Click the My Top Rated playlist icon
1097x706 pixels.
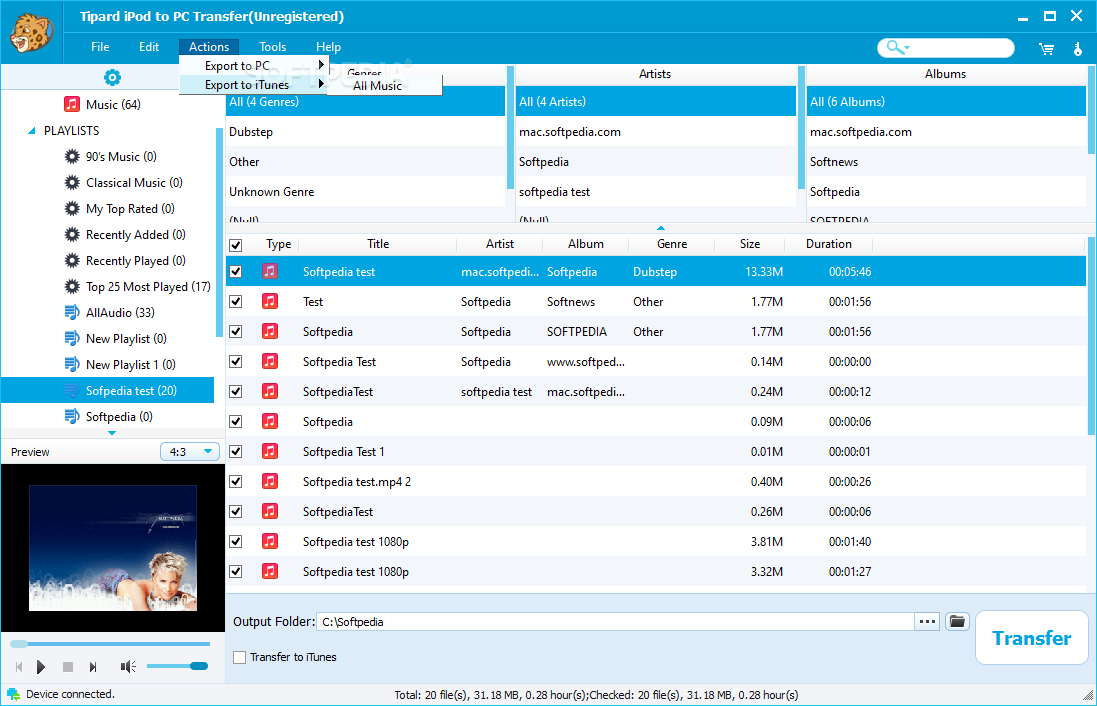click(71, 209)
